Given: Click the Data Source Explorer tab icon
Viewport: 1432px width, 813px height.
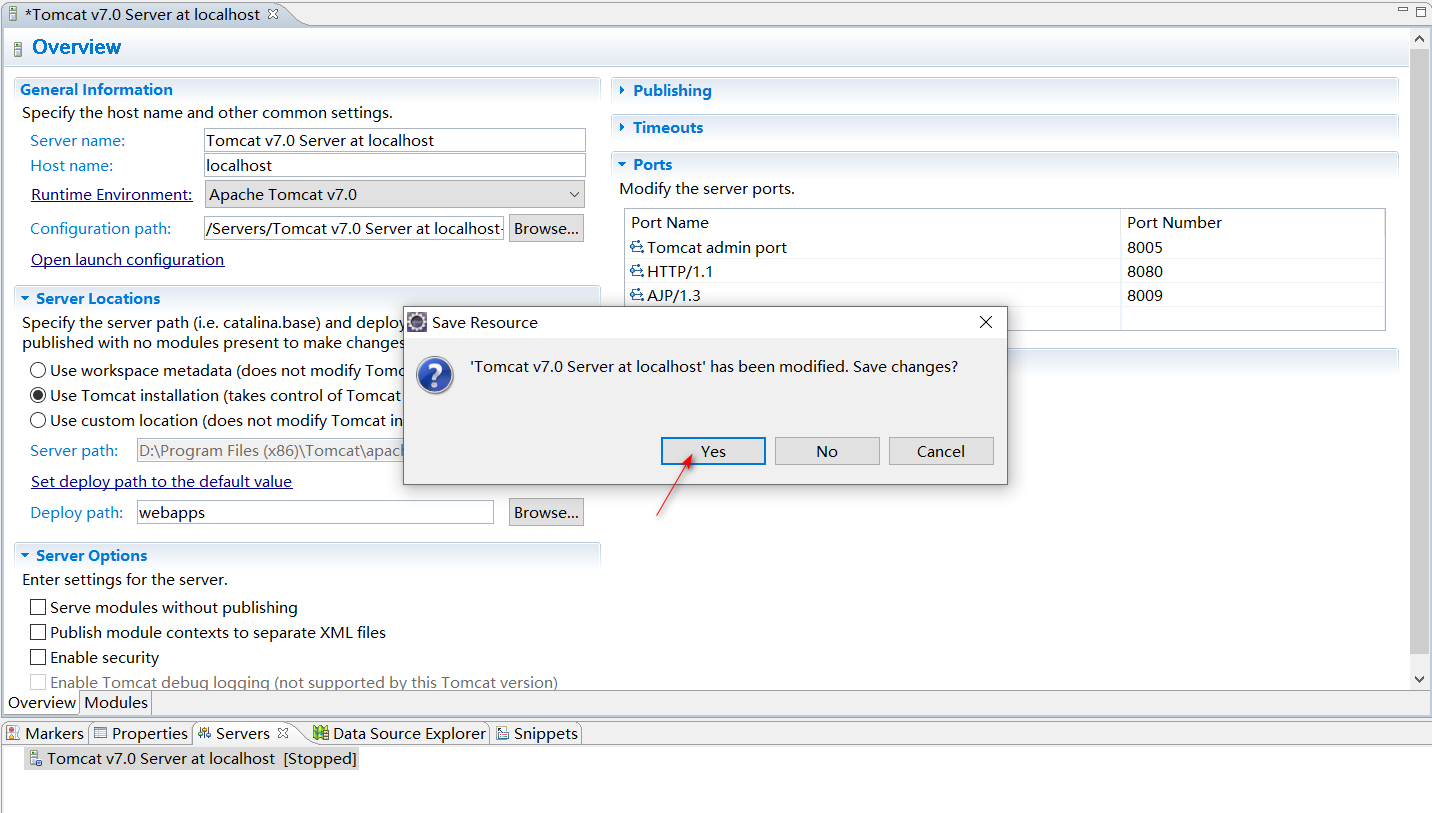Looking at the screenshot, I should coord(321,733).
